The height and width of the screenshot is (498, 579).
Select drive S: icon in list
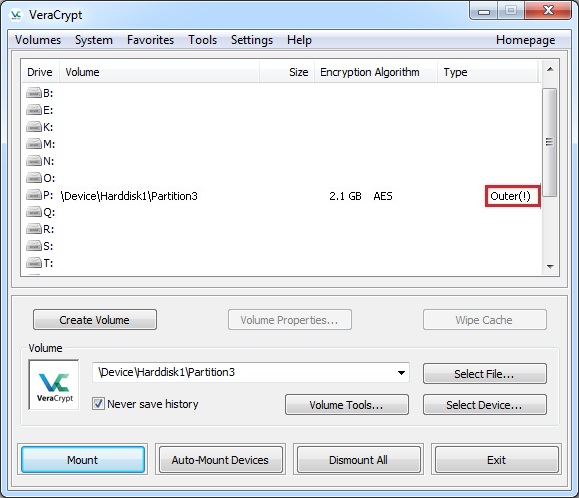tap(34, 245)
